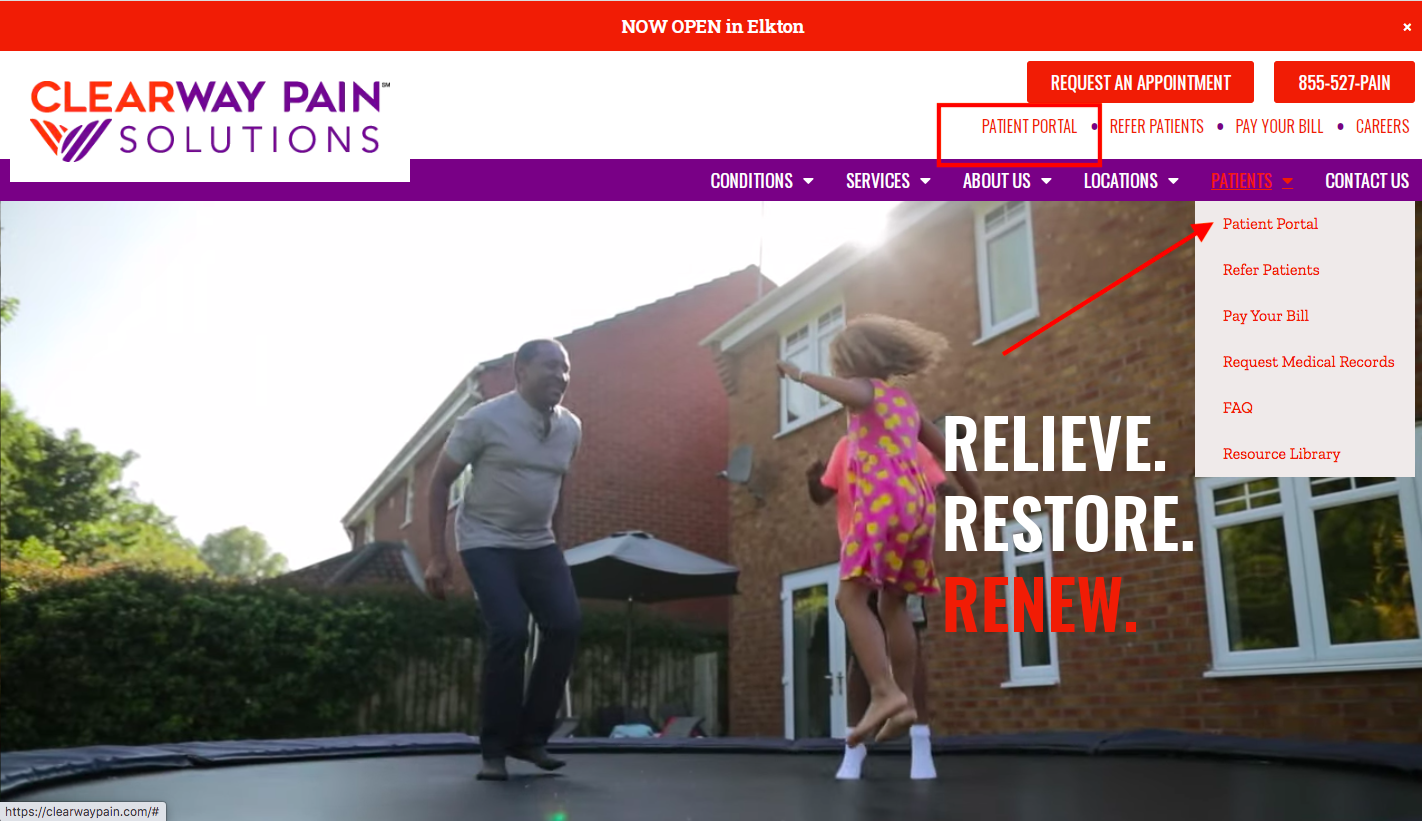1422x821 pixels.
Task: Open the About Us dropdown arrow
Action: coord(1046,181)
